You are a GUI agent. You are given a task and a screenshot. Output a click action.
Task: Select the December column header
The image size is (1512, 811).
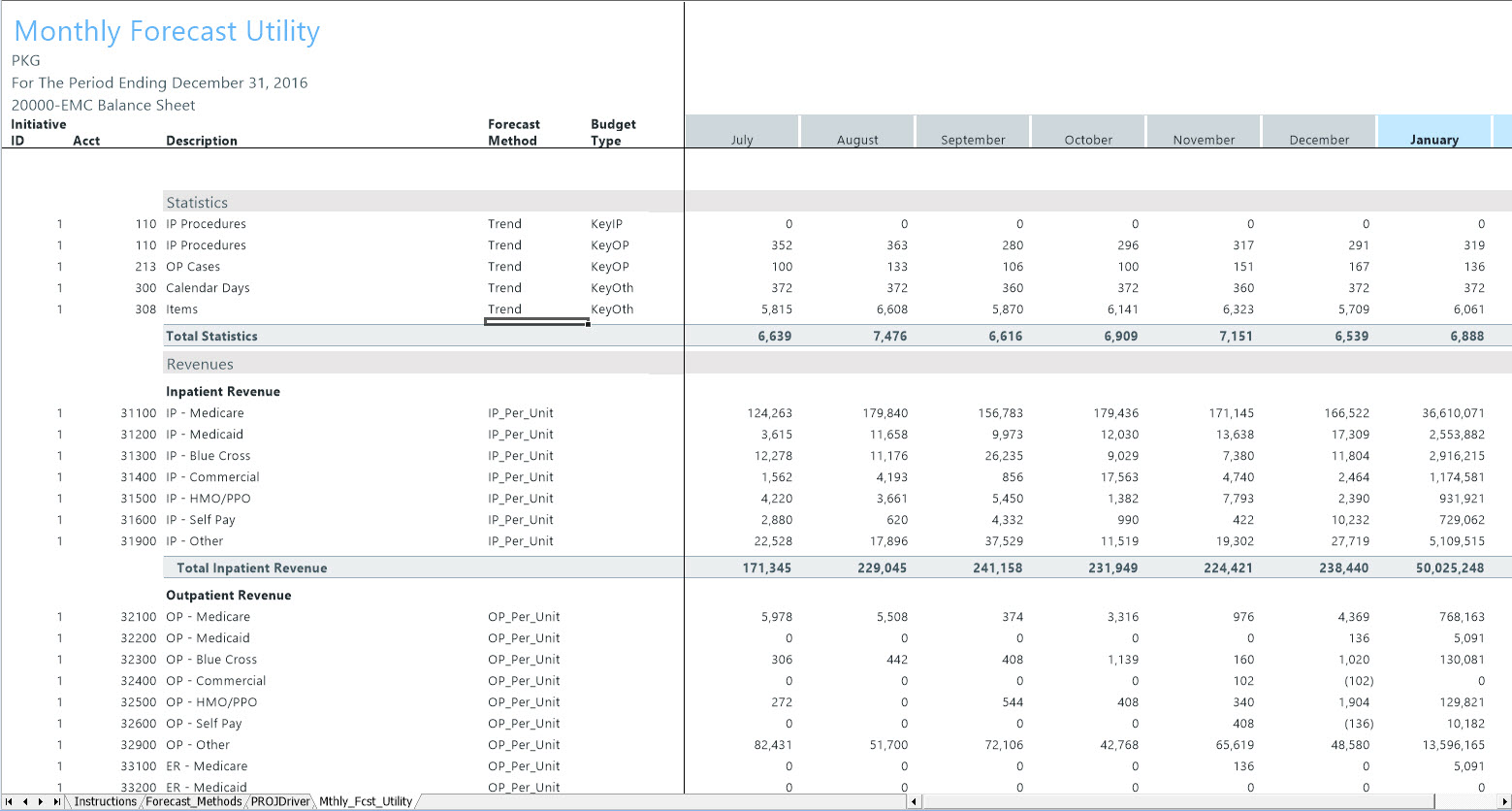tap(1319, 132)
